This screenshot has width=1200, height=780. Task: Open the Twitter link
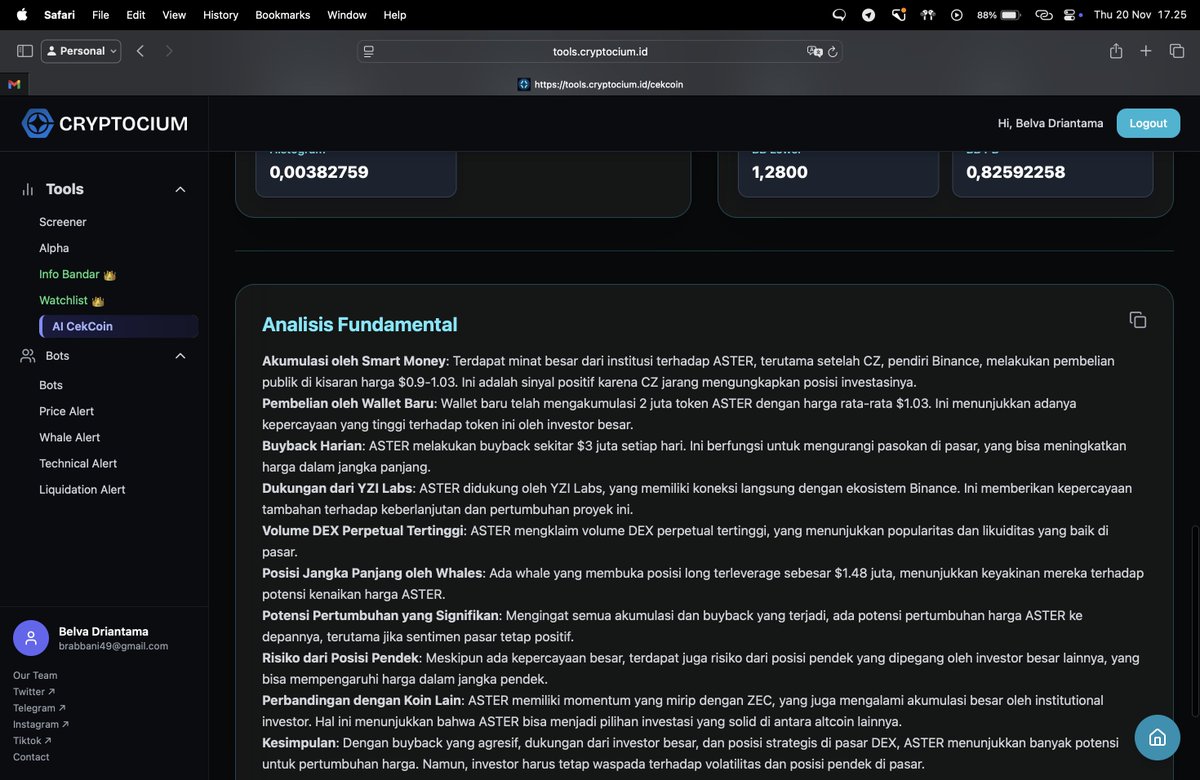[34, 691]
